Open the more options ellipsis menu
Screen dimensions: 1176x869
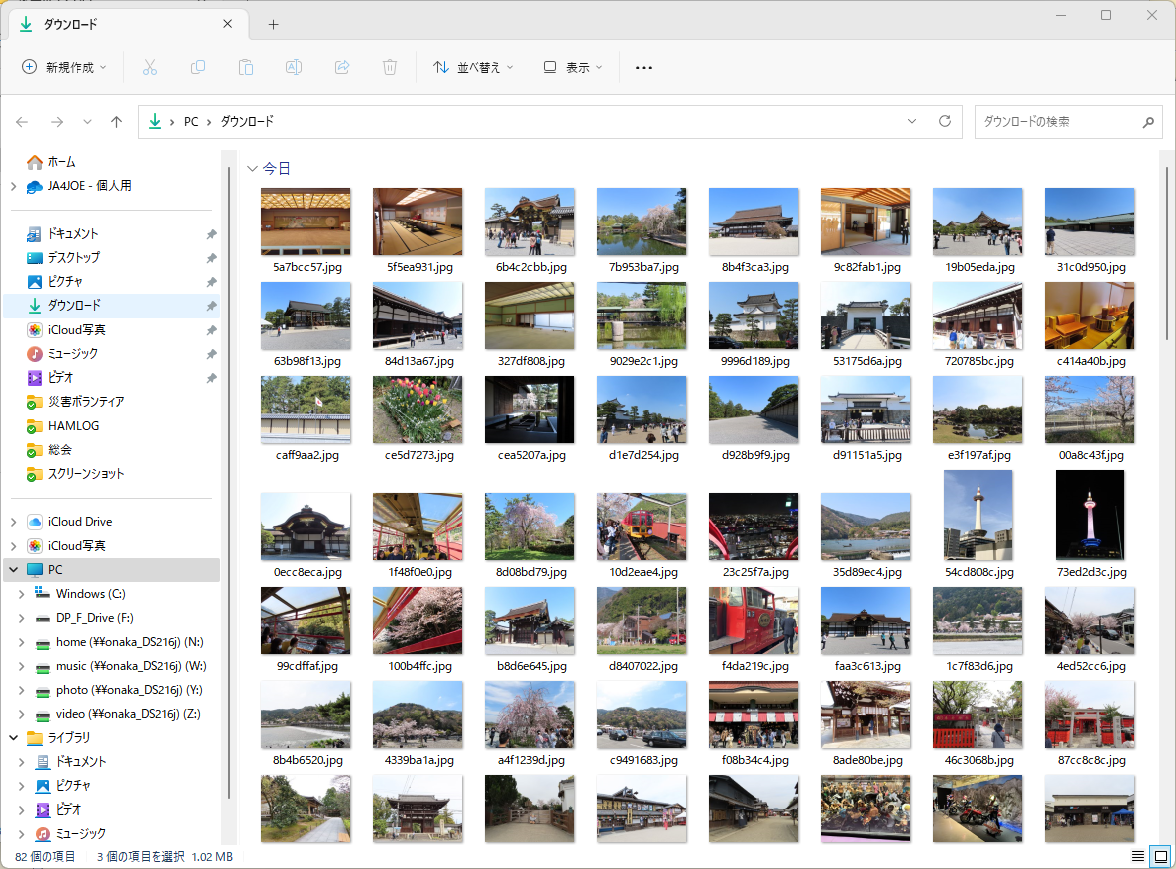(x=644, y=67)
